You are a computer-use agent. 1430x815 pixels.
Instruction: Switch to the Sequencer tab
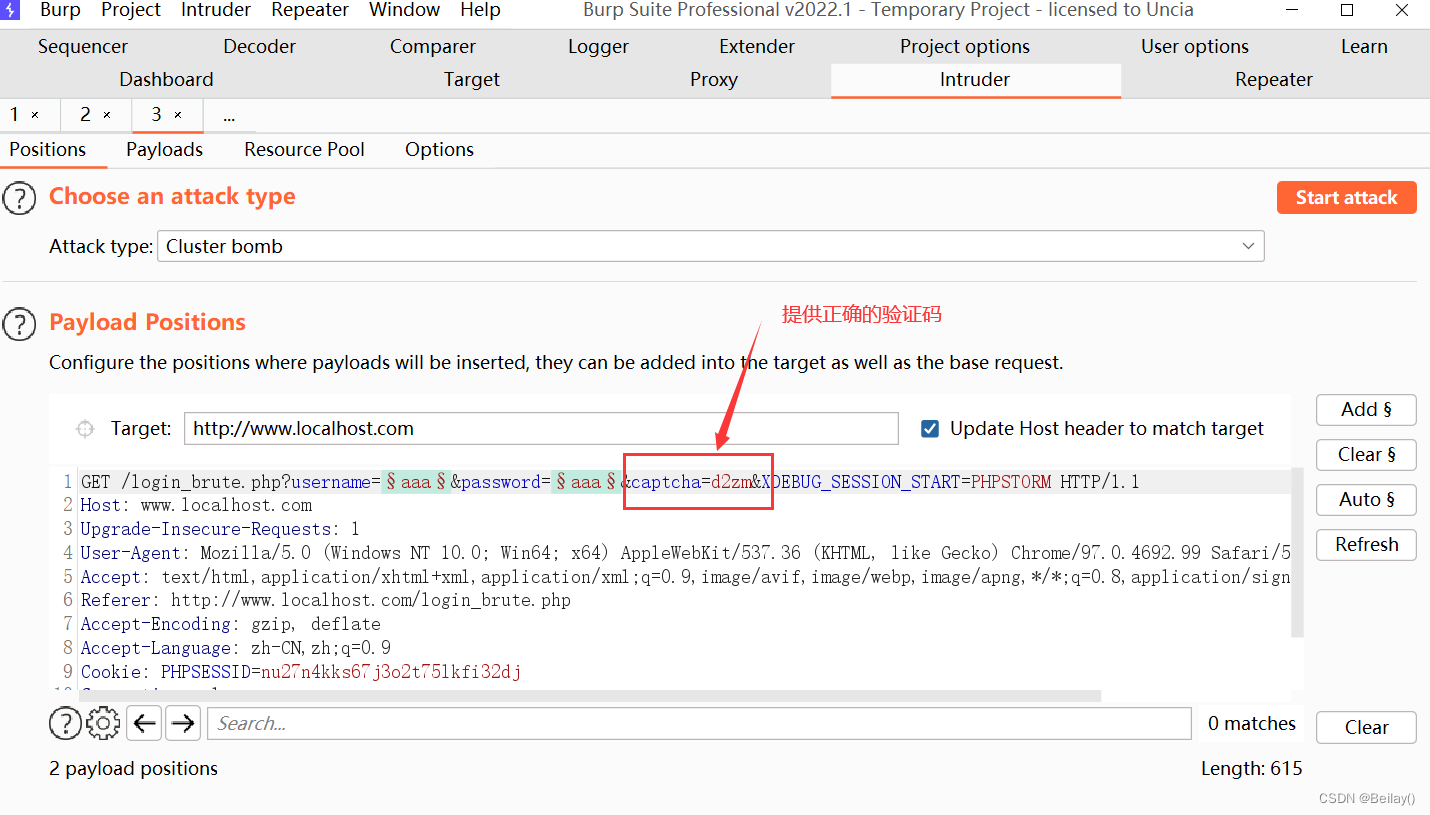point(83,47)
